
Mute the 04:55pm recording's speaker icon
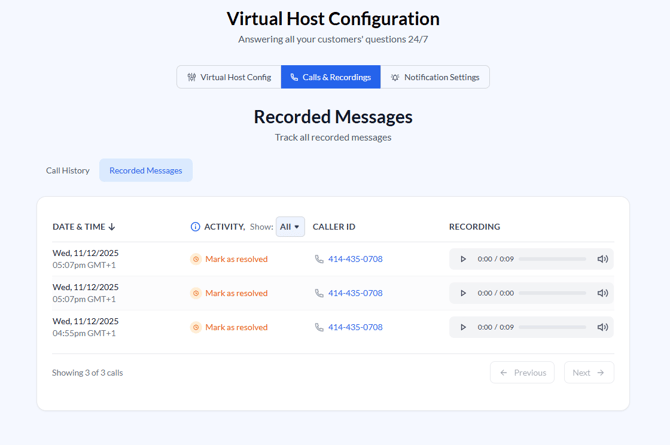click(x=602, y=327)
